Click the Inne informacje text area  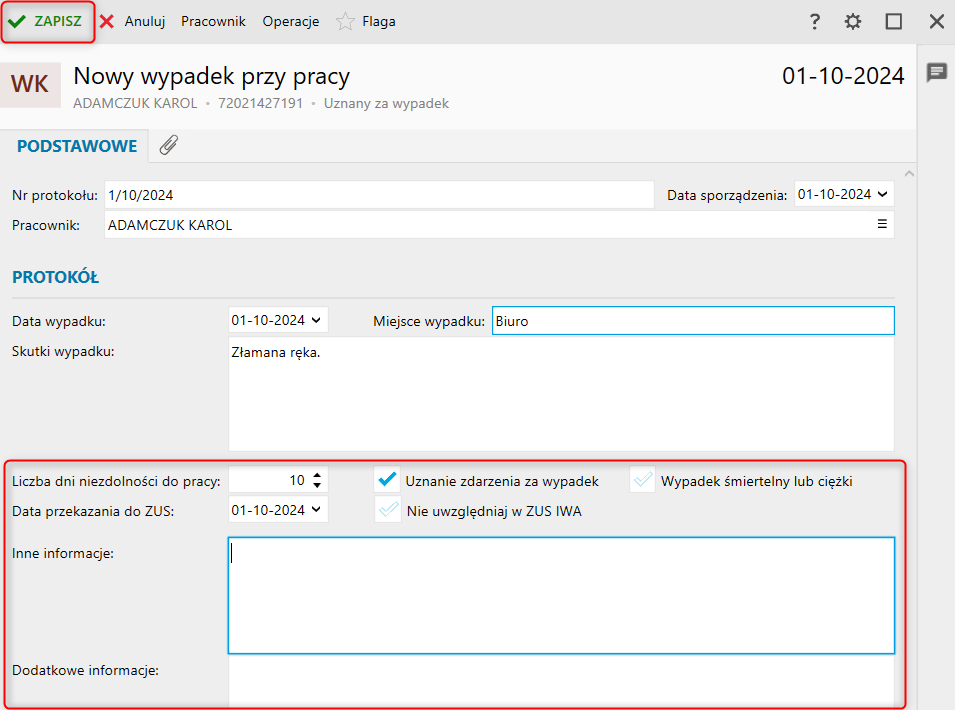click(561, 596)
